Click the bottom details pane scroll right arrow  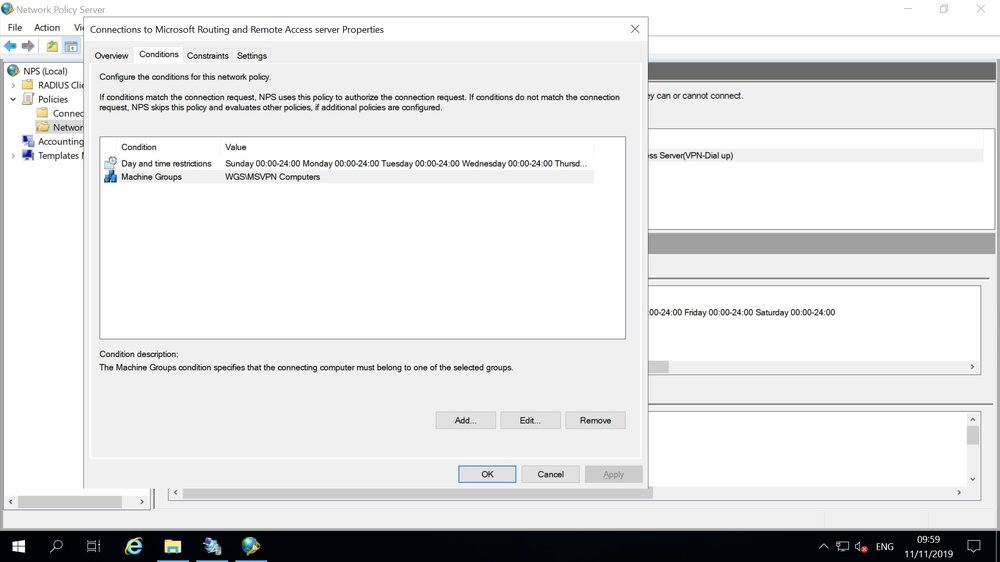[959, 492]
